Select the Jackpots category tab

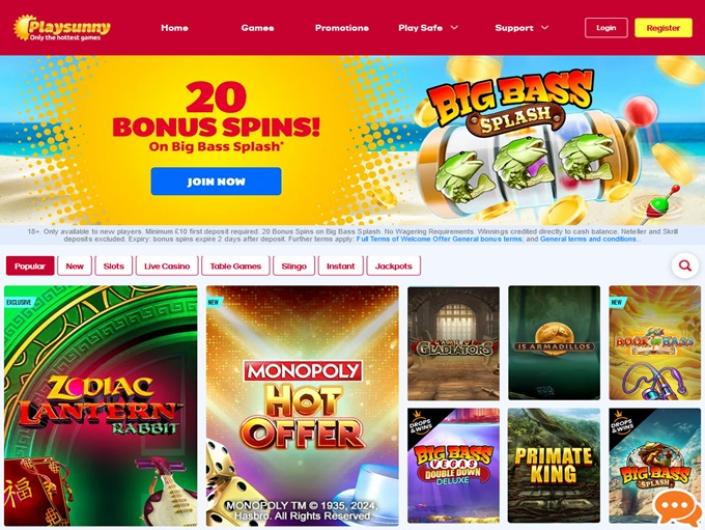[x=394, y=266]
